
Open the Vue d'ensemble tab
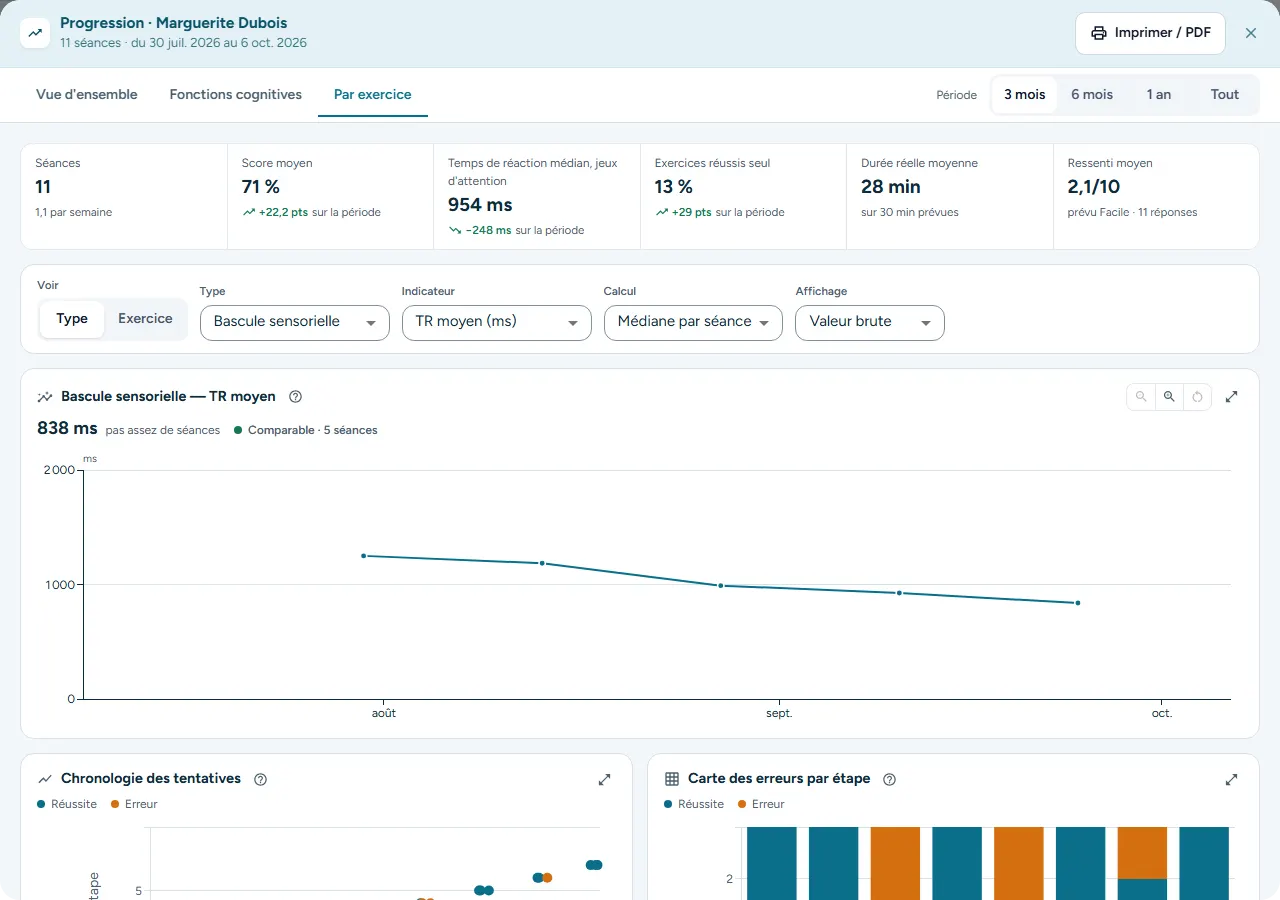(x=87, y=95)
